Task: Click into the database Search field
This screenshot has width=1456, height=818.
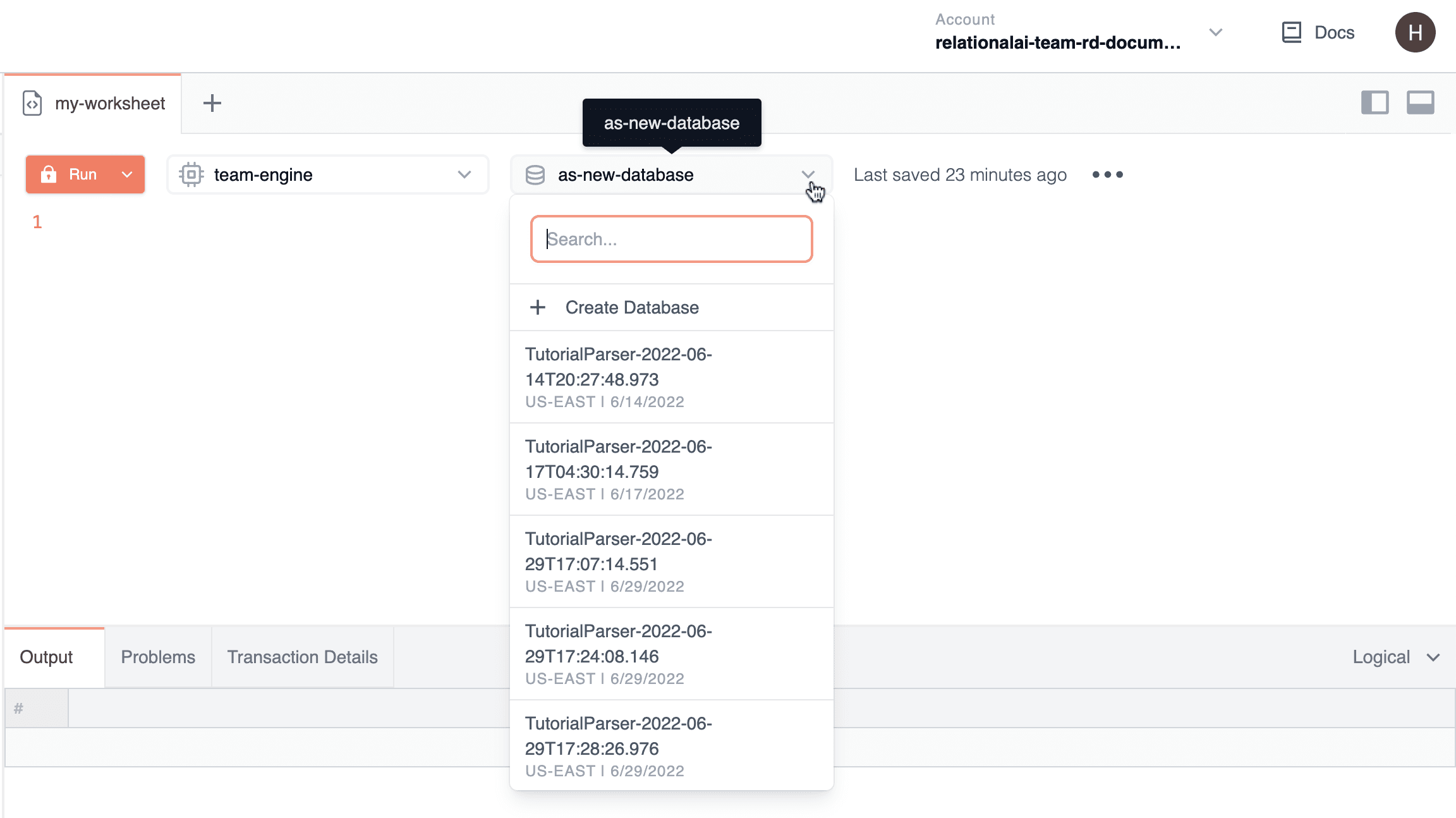Action: tap(671, 239)
